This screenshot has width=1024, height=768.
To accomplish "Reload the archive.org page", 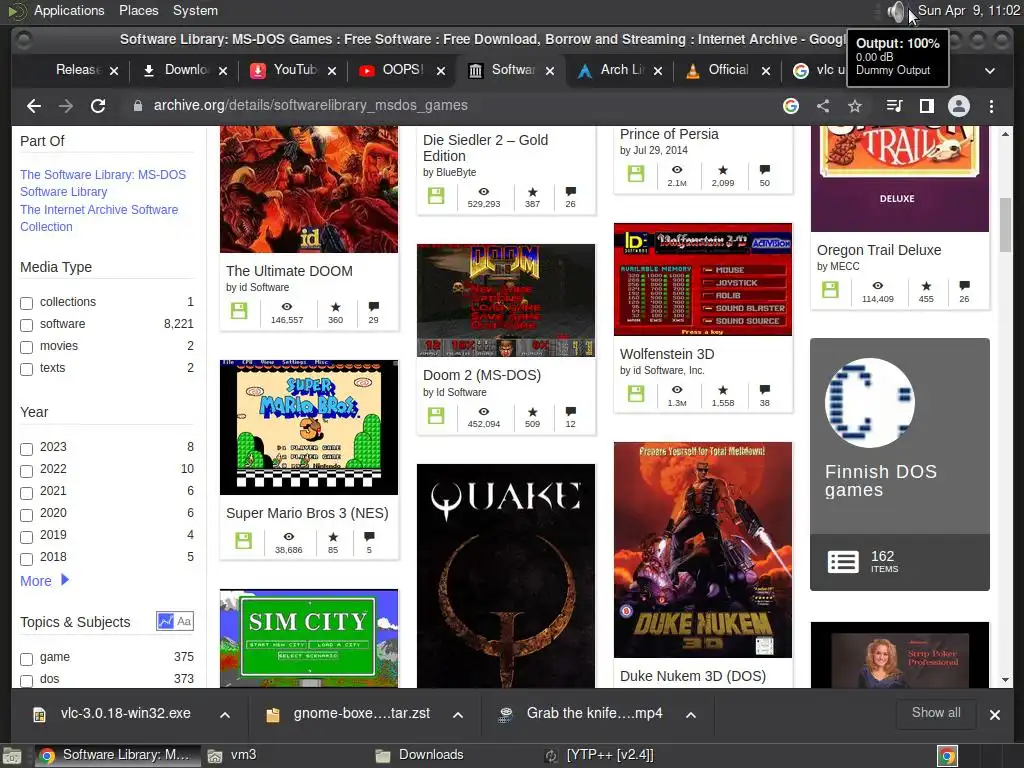I will (98, 106).
